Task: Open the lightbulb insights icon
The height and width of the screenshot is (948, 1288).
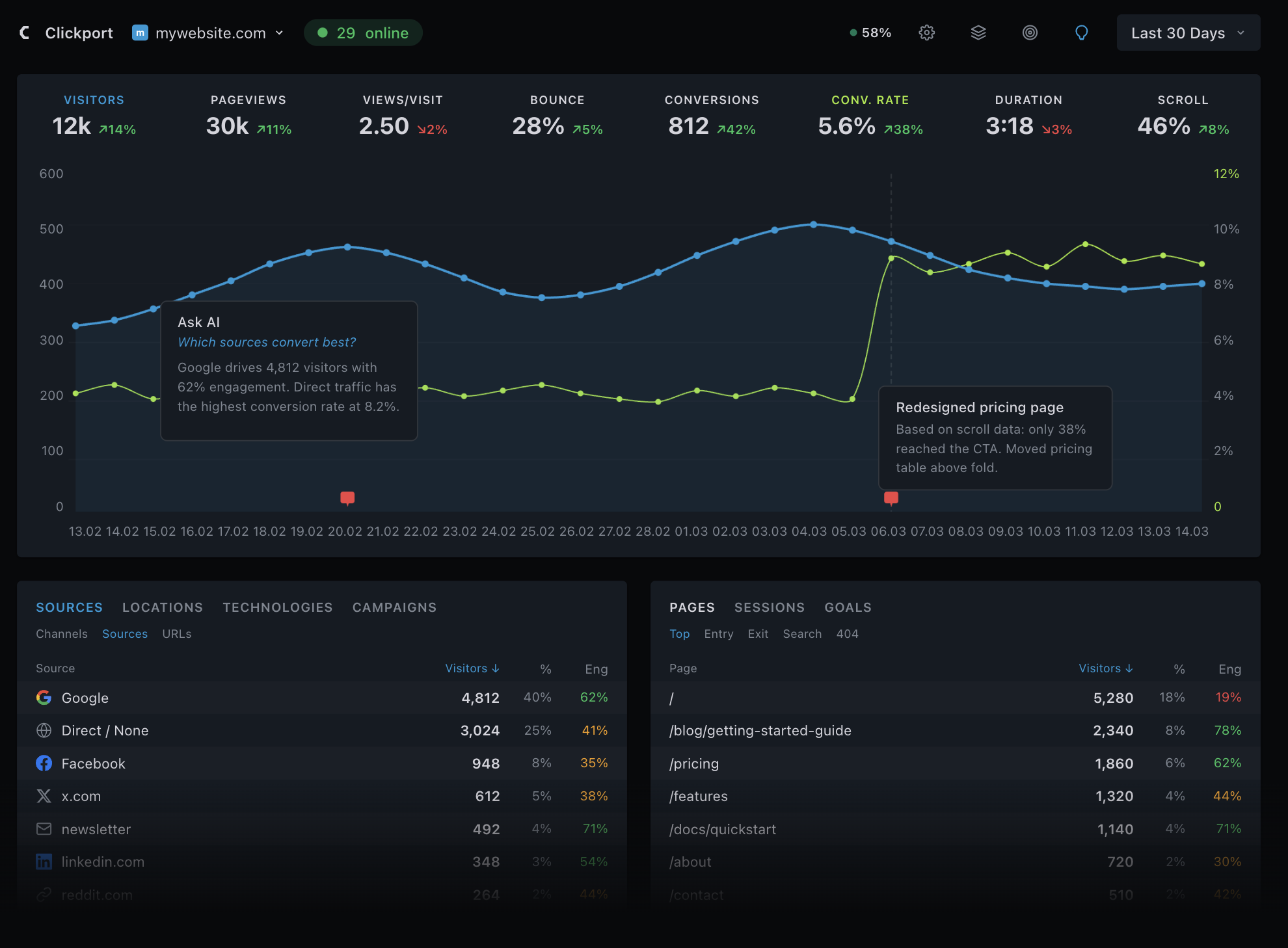Action: pos(1081,33)
